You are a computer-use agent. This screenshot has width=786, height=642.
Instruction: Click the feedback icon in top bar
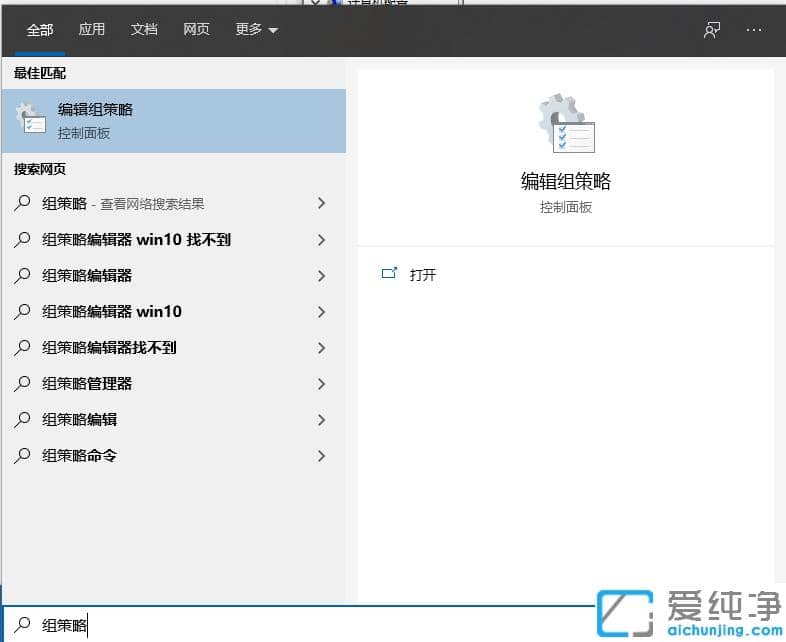click(712, 30)
